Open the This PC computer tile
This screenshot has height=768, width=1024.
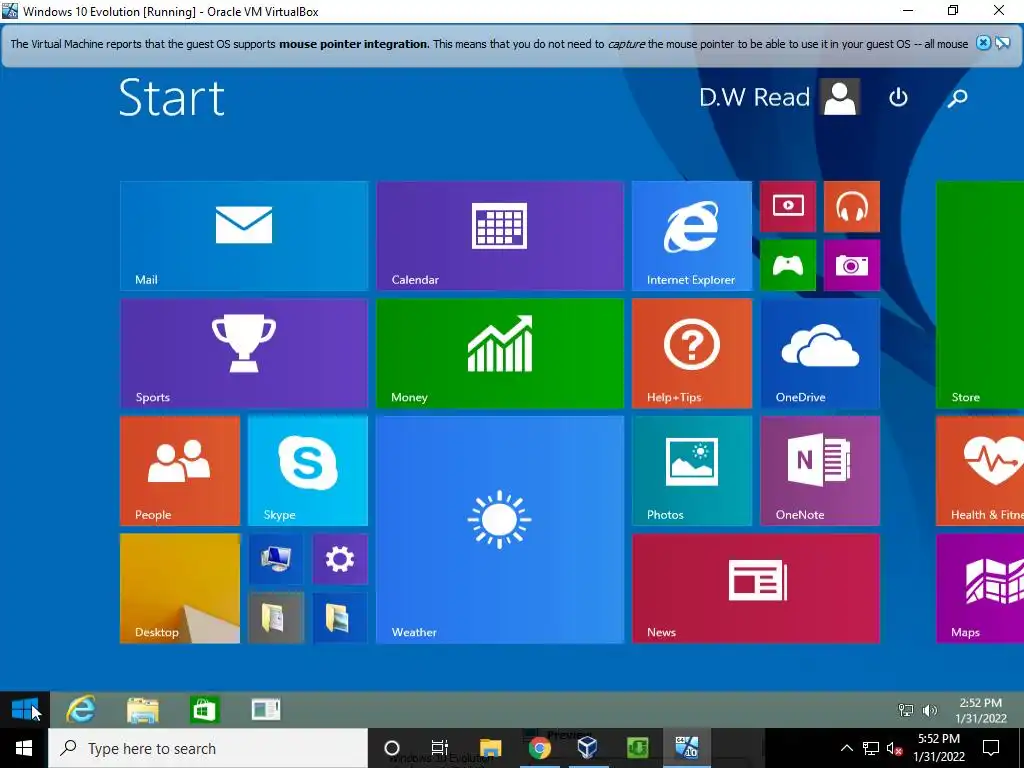pos(276,559)
